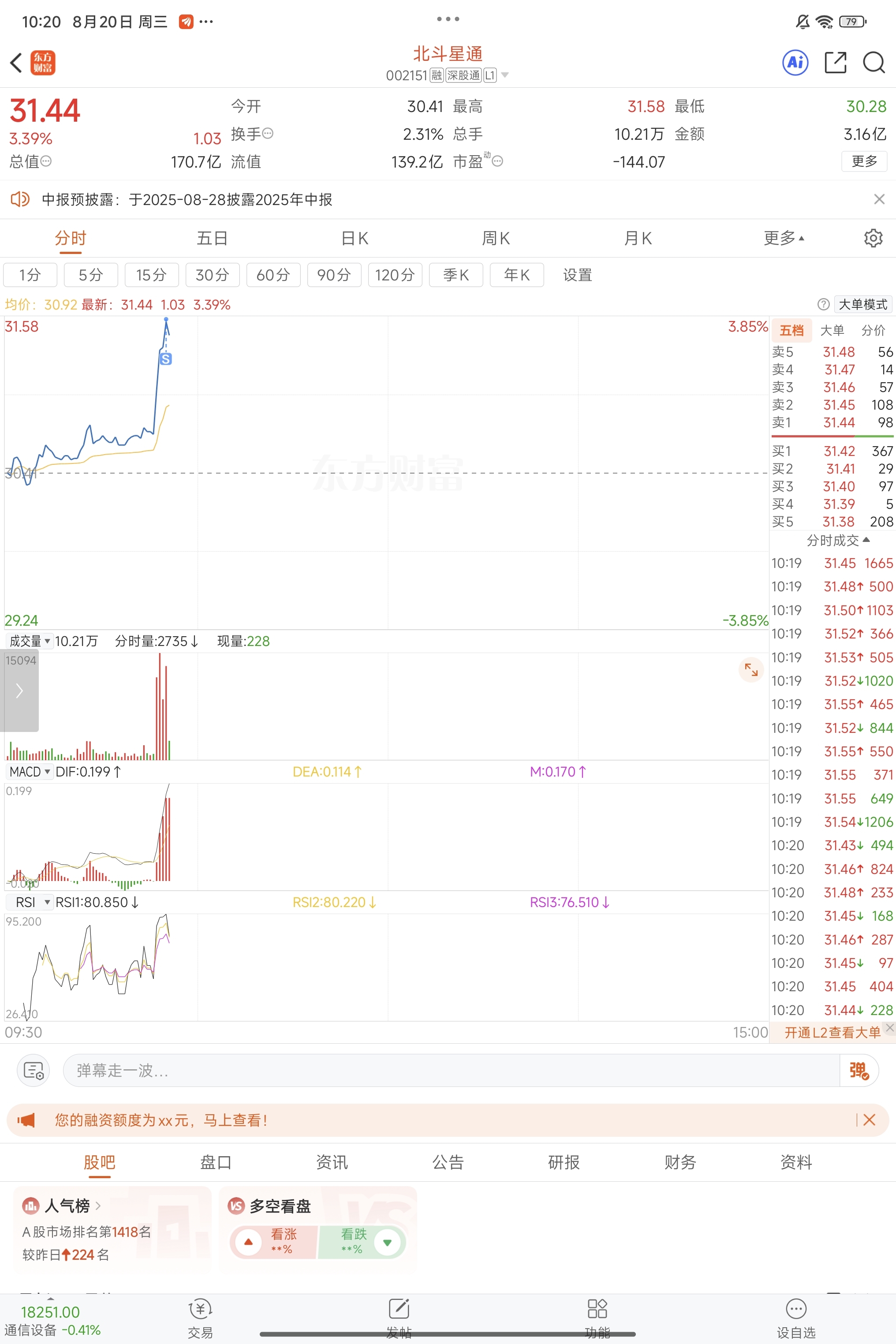This screenshot has width=896, height=1344.
Task: Tap the info icon next to 市盈
Action: [498, 161]
